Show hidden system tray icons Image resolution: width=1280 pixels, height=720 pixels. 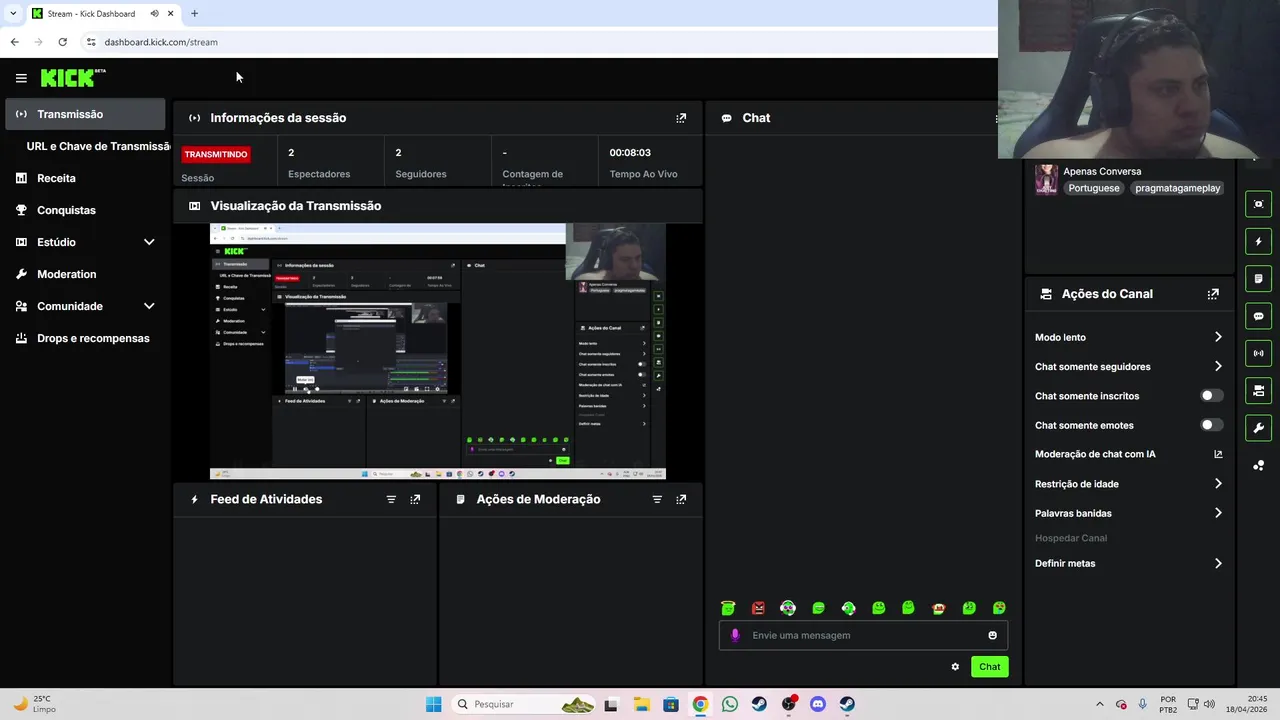click(x=1100, y=704)
